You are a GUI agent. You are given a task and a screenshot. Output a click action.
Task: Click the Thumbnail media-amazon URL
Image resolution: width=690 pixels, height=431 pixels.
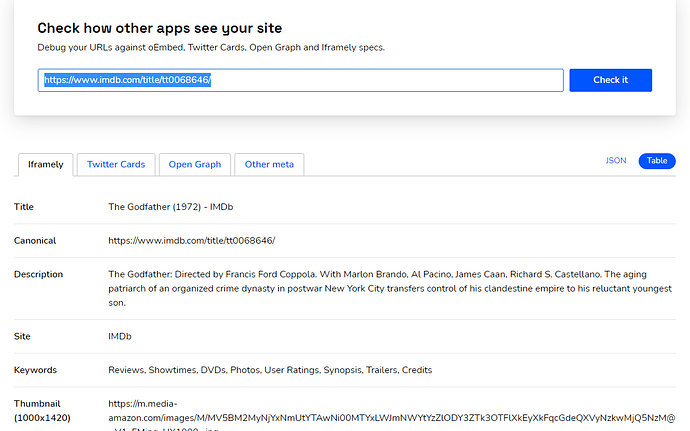tap(392, 416)
